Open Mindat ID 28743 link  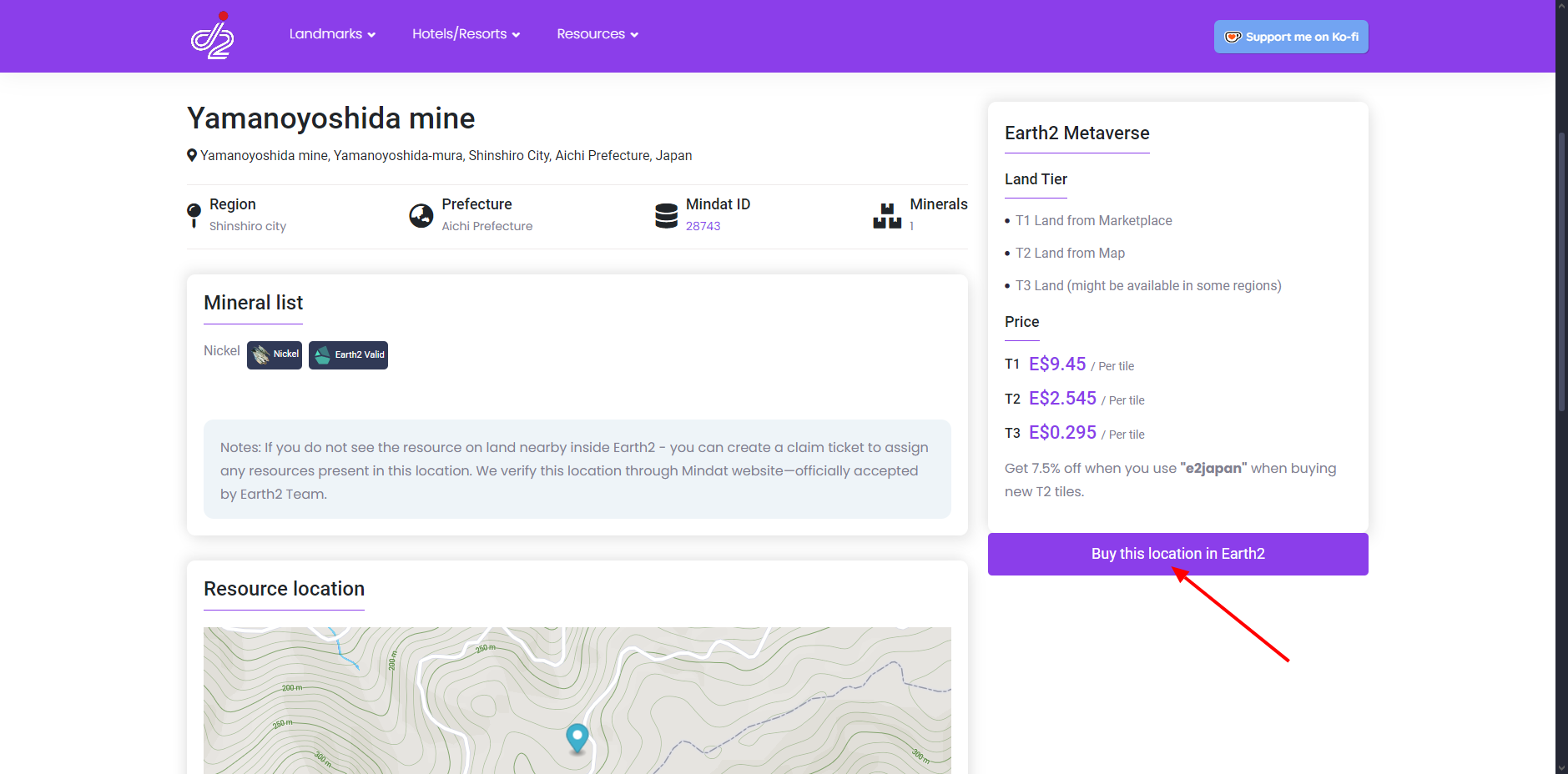pos(703,226)
